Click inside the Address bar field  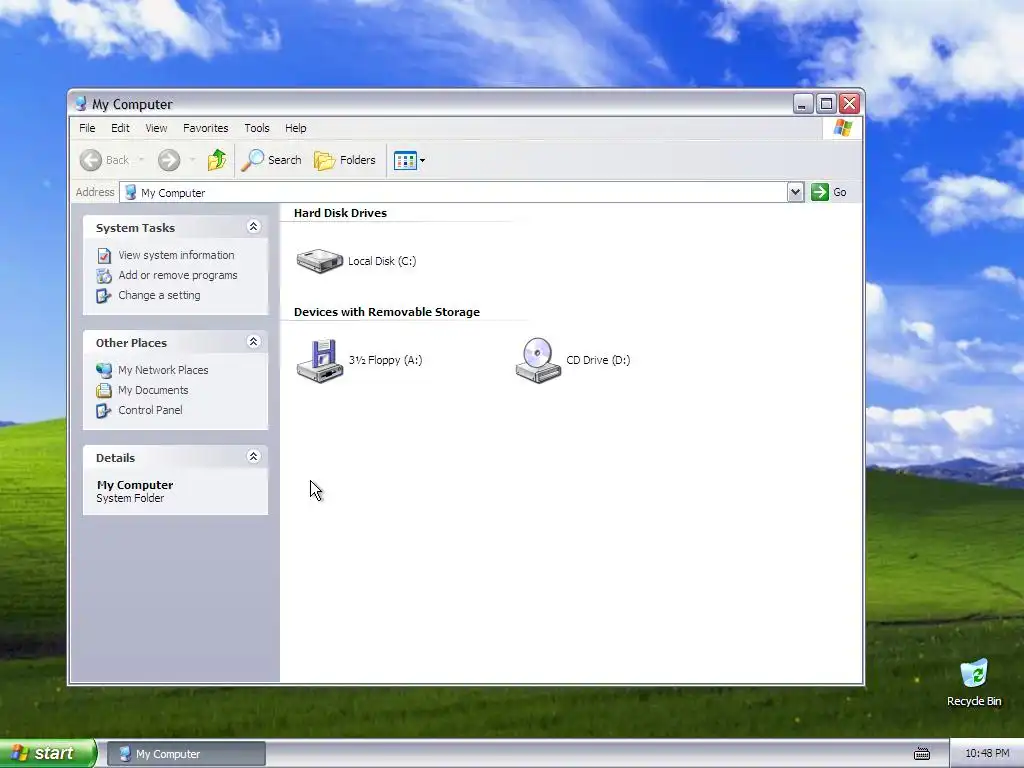(453, 192)
